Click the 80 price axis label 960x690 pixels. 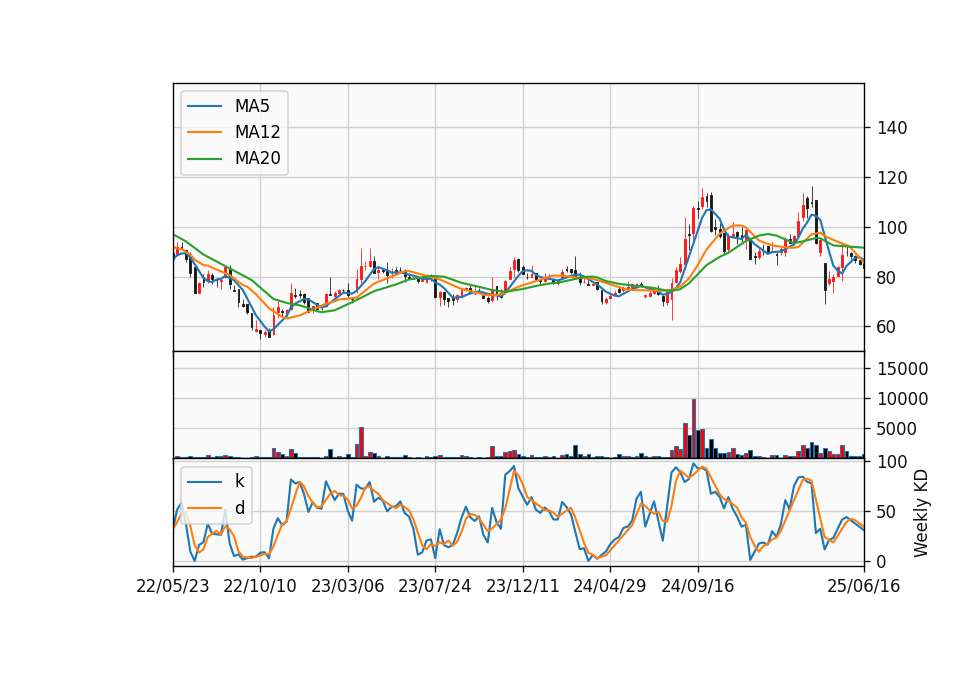point(887,277)
